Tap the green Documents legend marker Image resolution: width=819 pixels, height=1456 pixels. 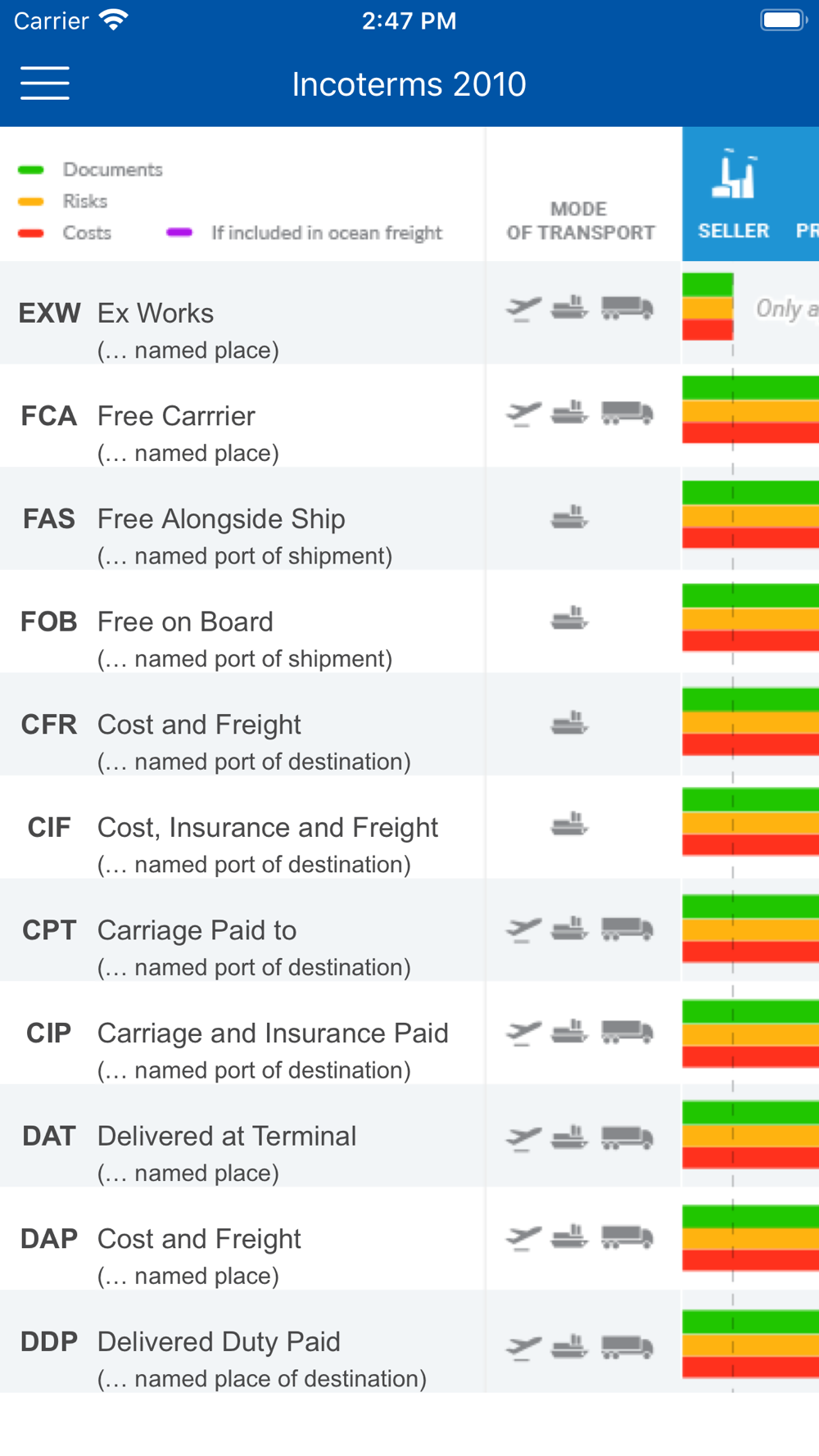point(31,170)
